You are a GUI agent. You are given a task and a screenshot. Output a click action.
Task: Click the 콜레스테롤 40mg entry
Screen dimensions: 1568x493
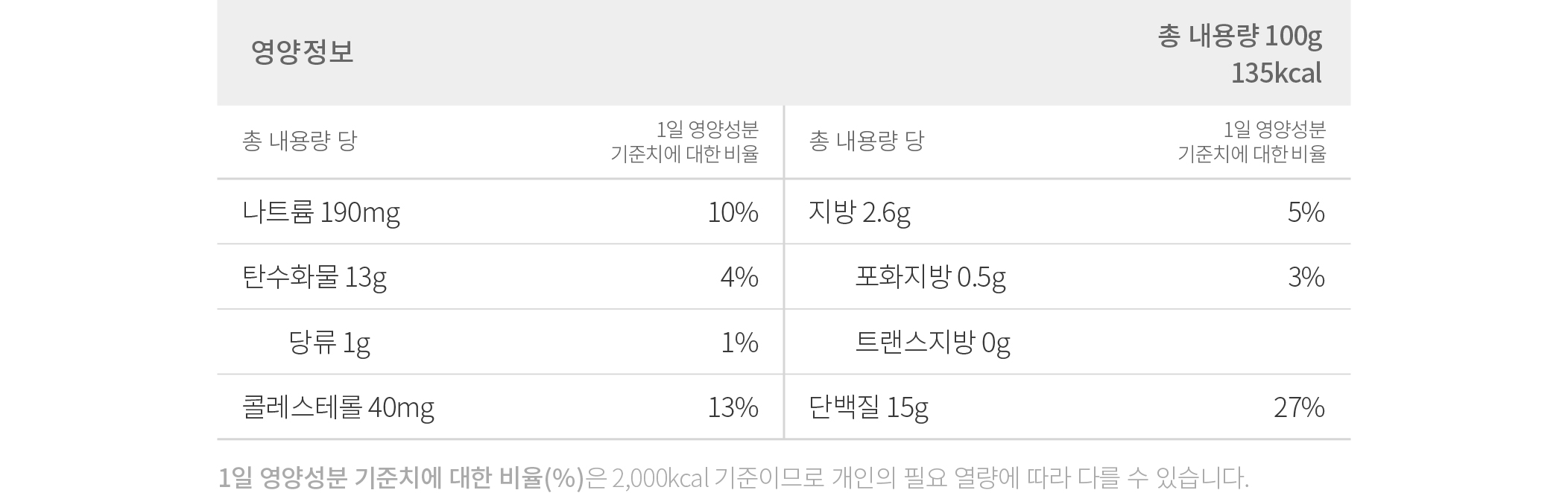tap(338, 407)
